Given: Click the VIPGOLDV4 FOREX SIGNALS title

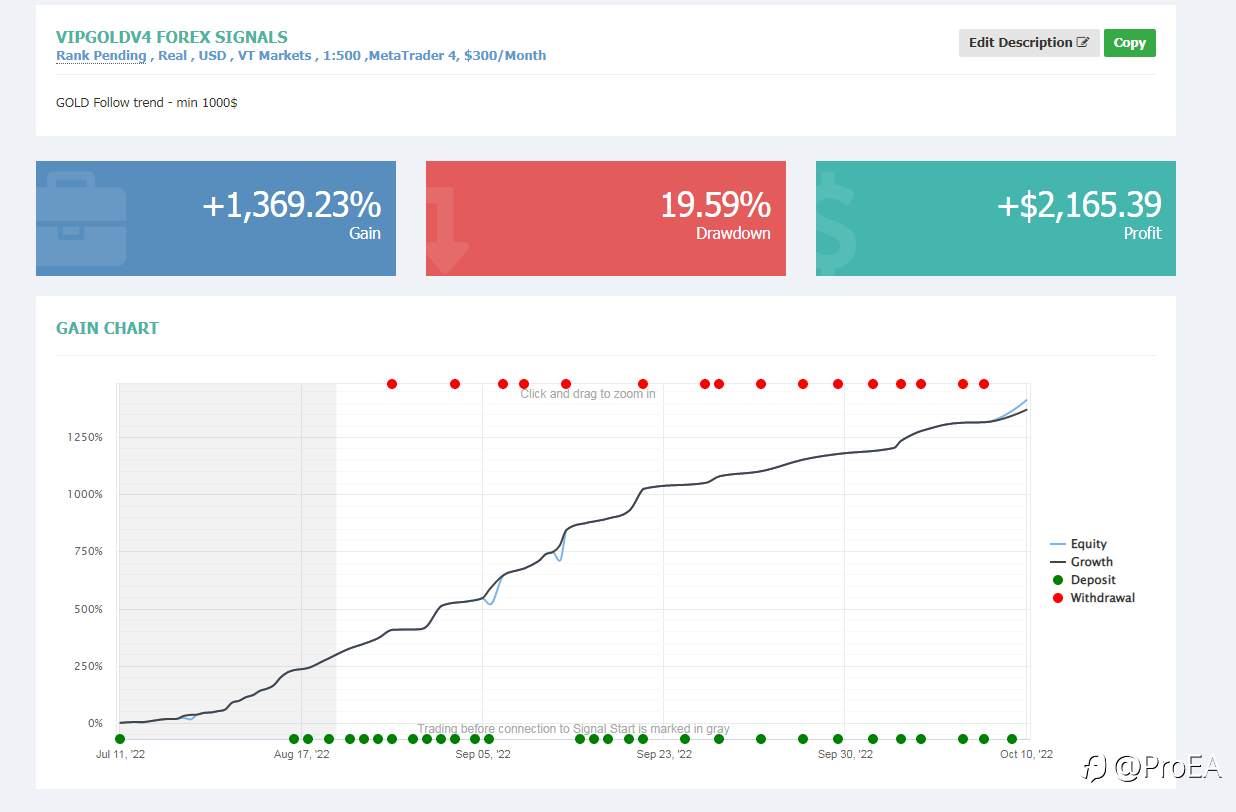Looking at the screenshot, I should coord(172,37).
